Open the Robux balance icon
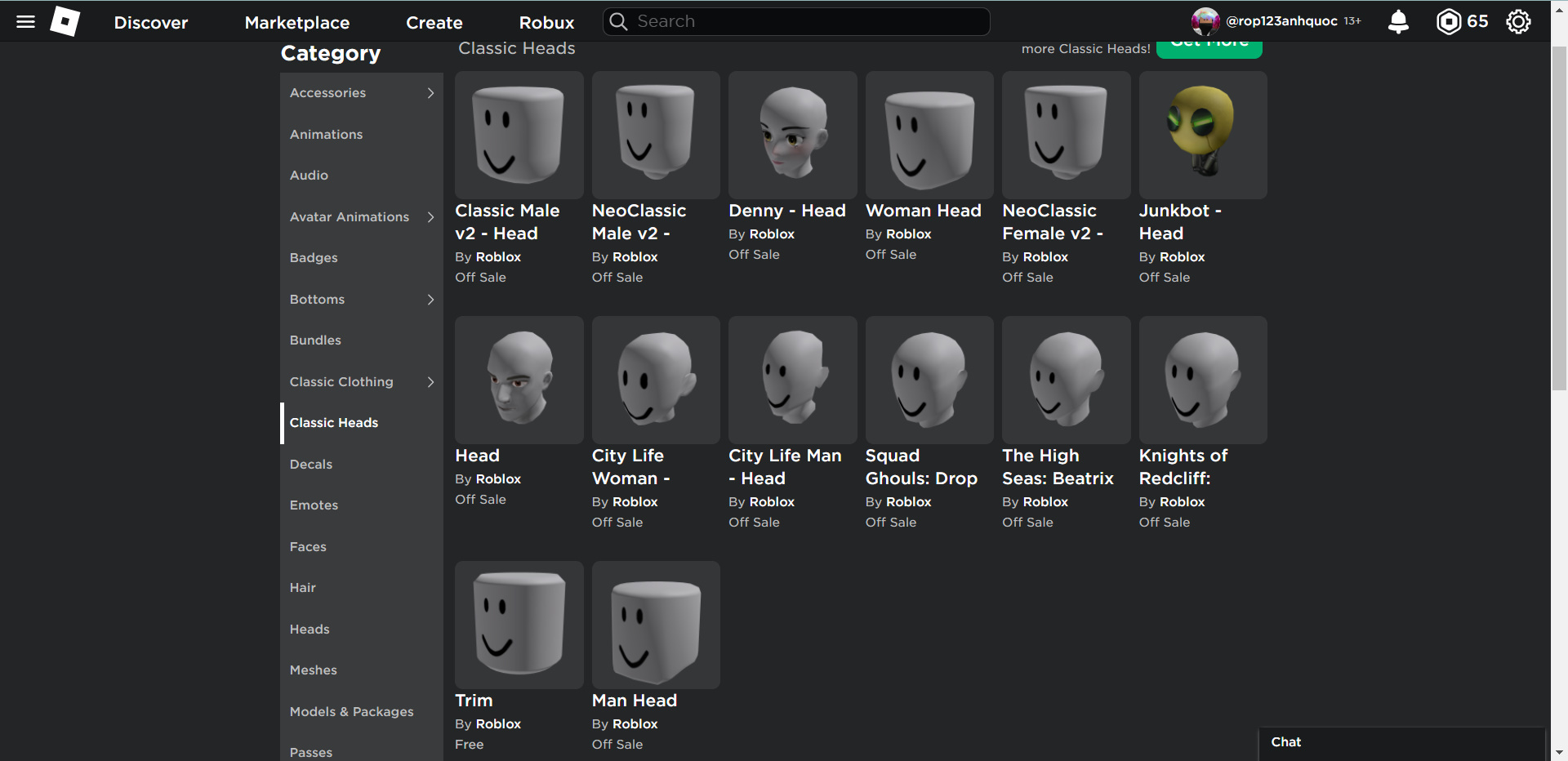1568x761 pixels. [x=1449, y=22]
